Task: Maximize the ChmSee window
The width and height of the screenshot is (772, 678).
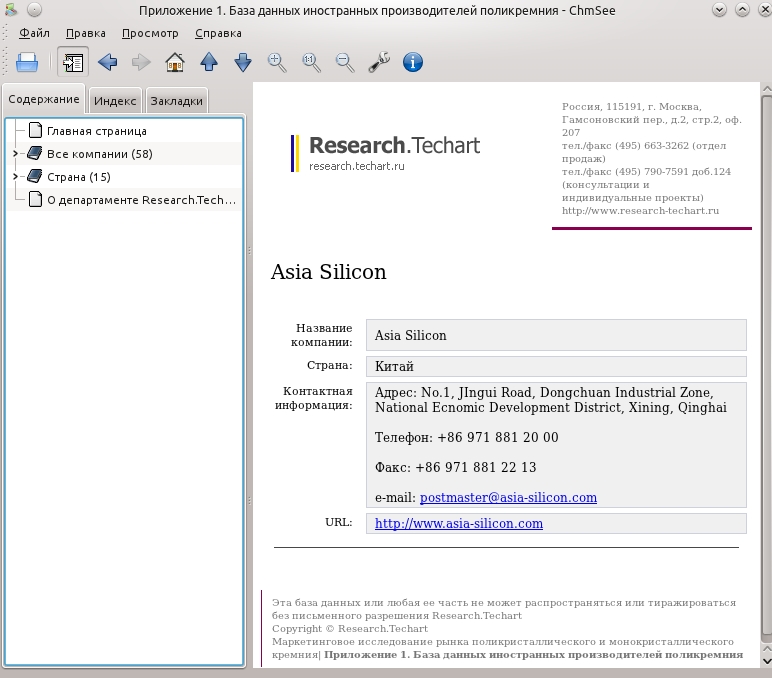Action: click(742, 9)
